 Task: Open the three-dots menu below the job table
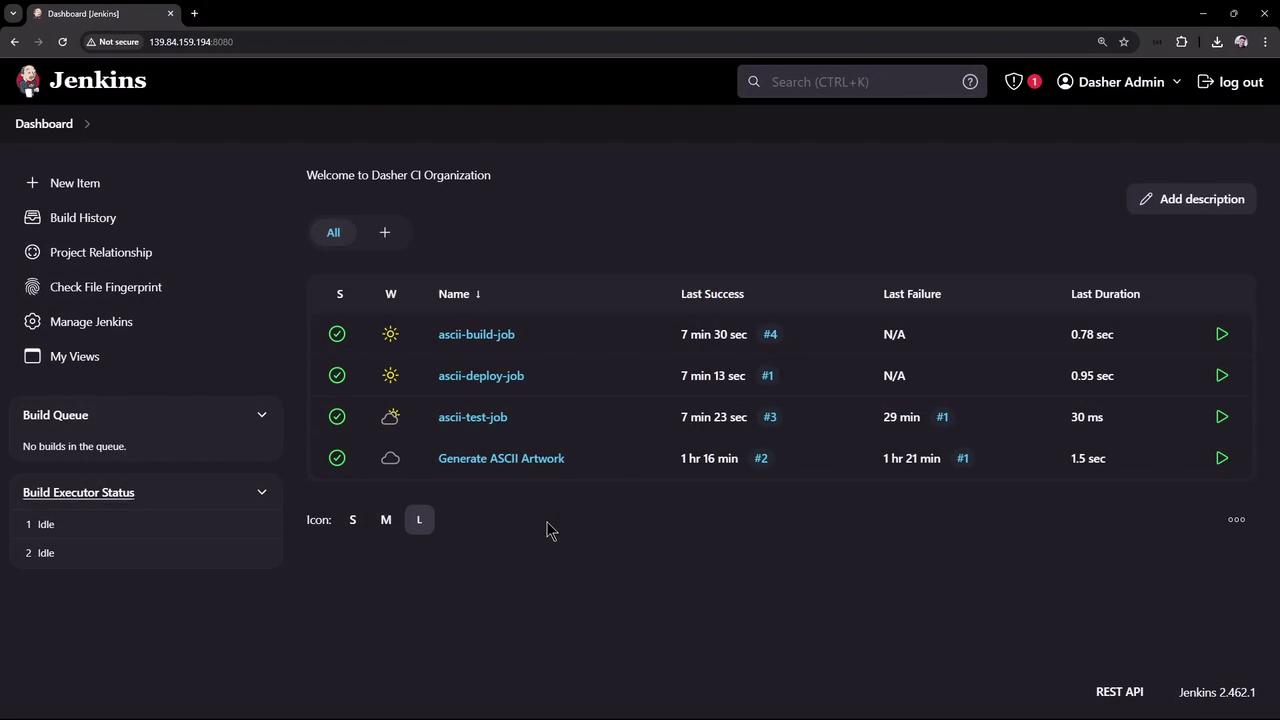pyautogui.click(x=1236, y=520)
